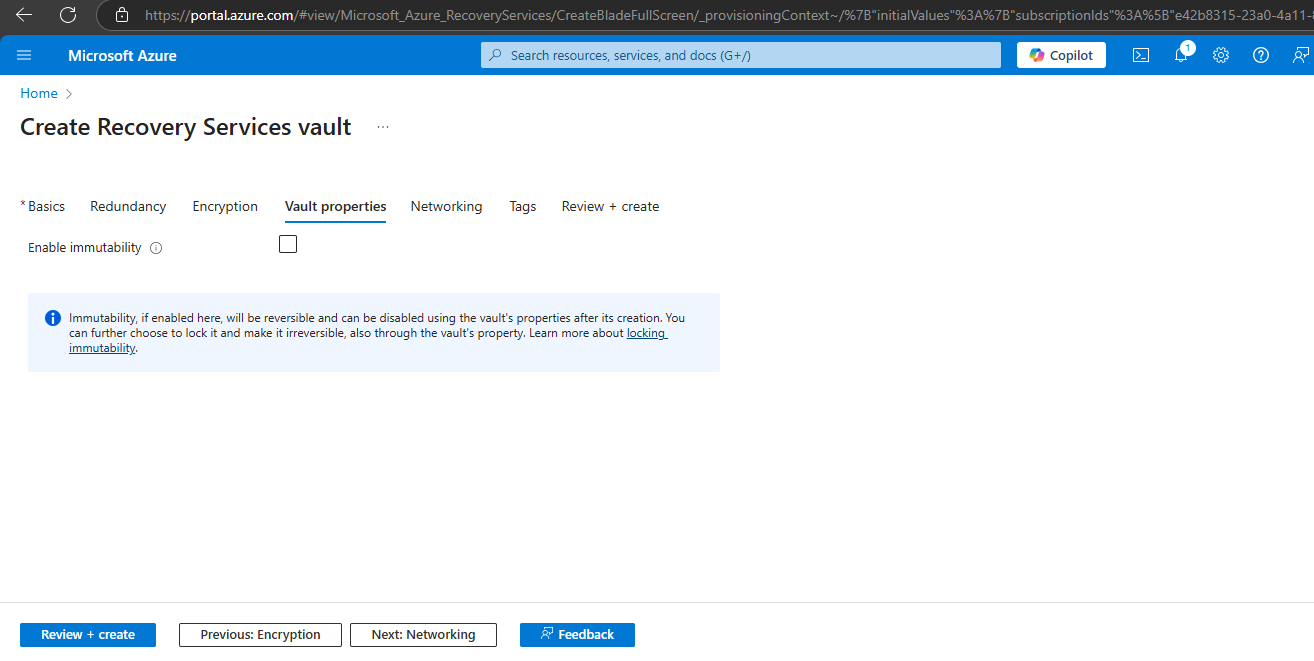Click the blue Review + create button
Viewport: 1314px width, 661px height.
pos(88,635)
